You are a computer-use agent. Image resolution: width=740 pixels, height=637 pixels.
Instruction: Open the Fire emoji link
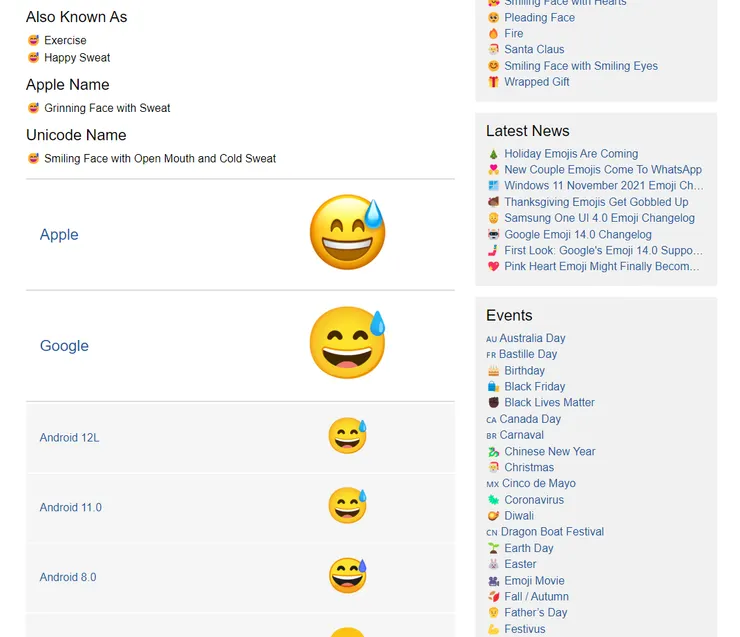513,34
